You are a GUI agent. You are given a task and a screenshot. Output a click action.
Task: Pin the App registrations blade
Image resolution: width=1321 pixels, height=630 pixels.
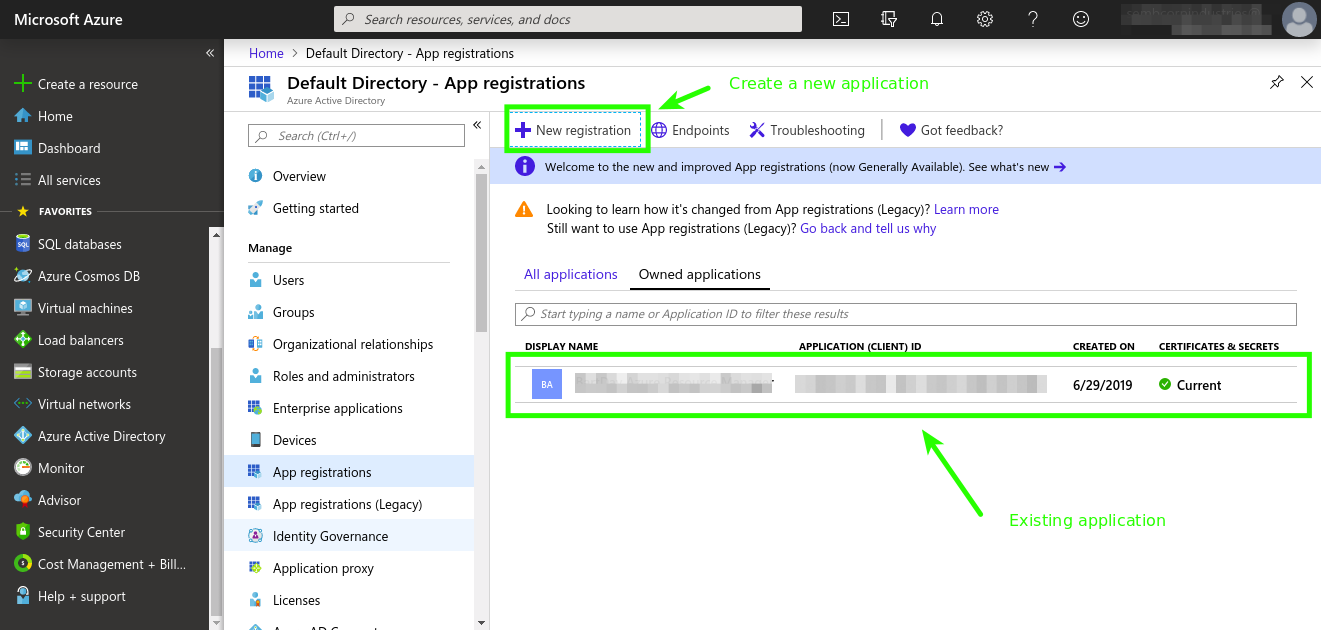coord(1277,83)
